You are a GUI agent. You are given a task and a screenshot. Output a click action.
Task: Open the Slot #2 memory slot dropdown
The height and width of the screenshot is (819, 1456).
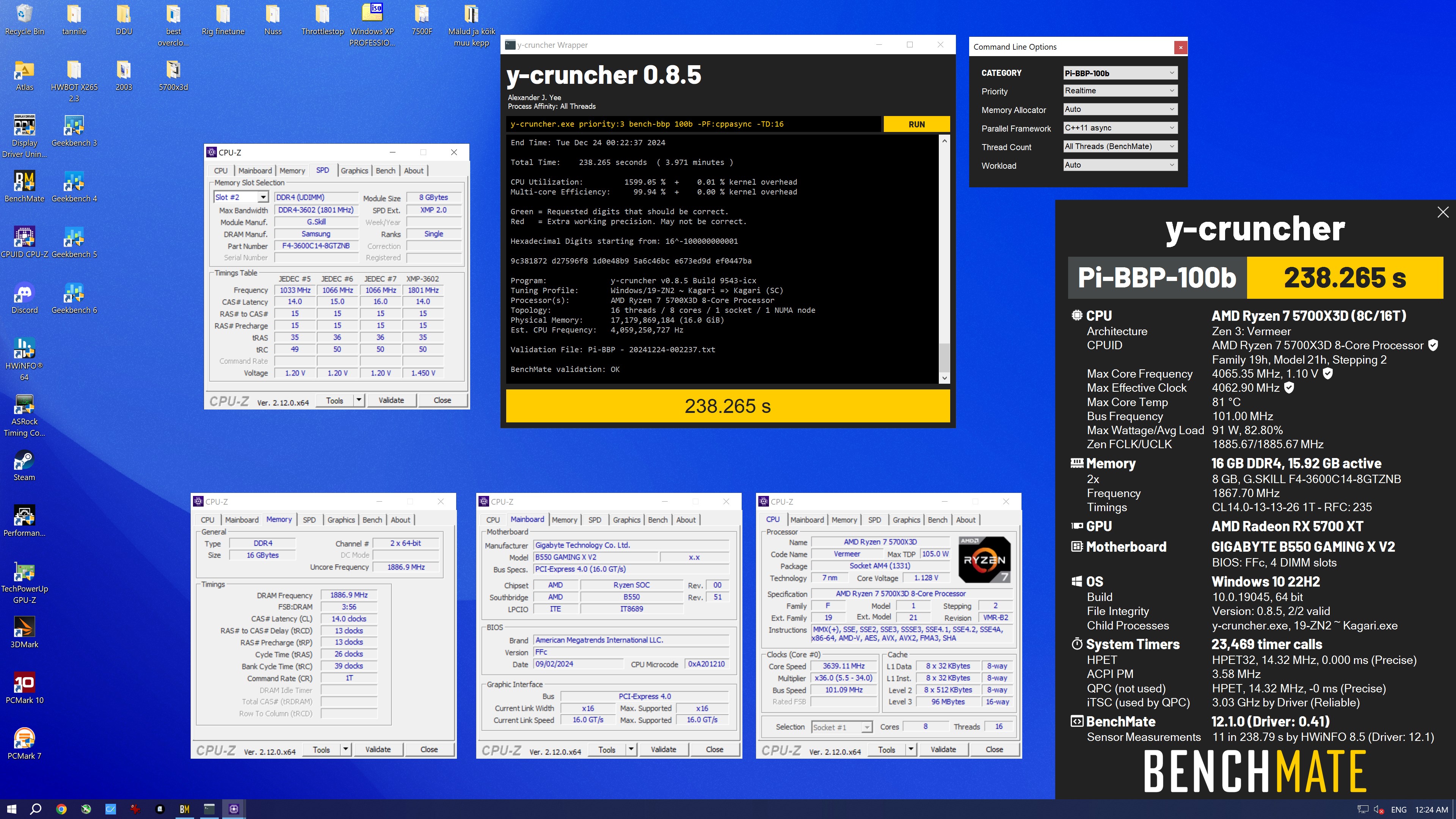(x=241, y=197)
